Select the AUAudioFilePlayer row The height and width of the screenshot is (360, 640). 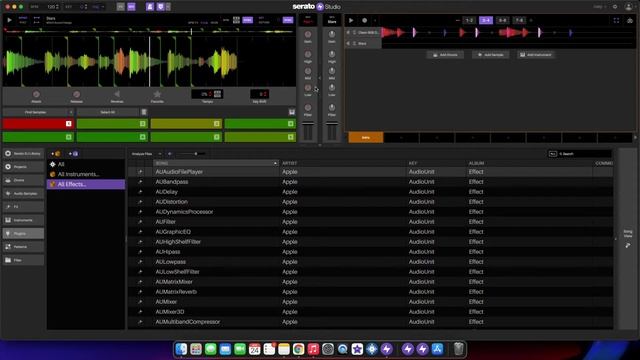coord(370,172)
